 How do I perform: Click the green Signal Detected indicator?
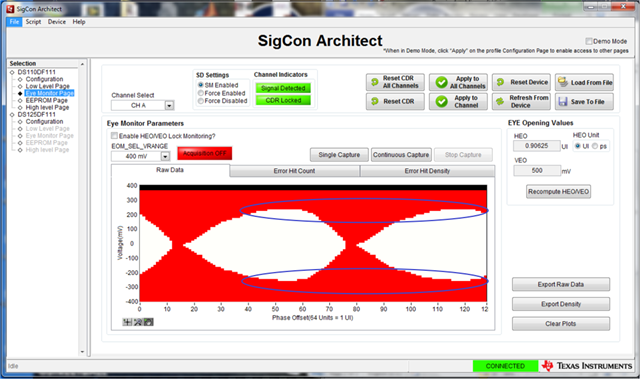click(x=283, y=88)
